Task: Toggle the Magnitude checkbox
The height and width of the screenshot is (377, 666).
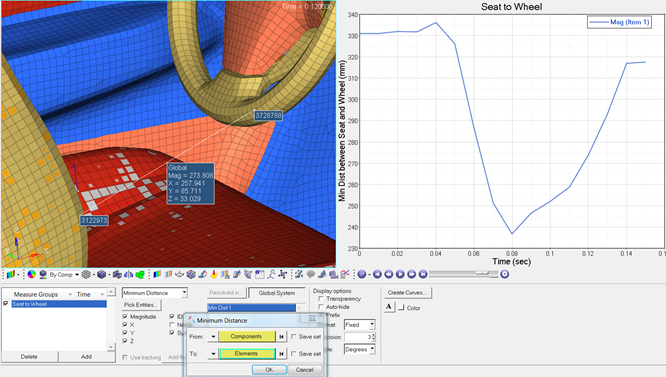Action: [x=125, y=317]
